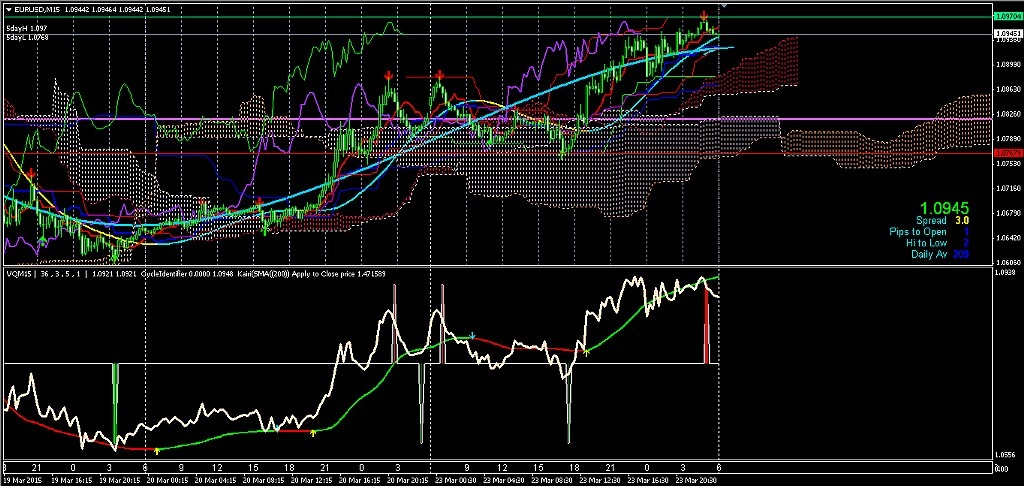Click the chart shift marker at top

tap(724, 5)
